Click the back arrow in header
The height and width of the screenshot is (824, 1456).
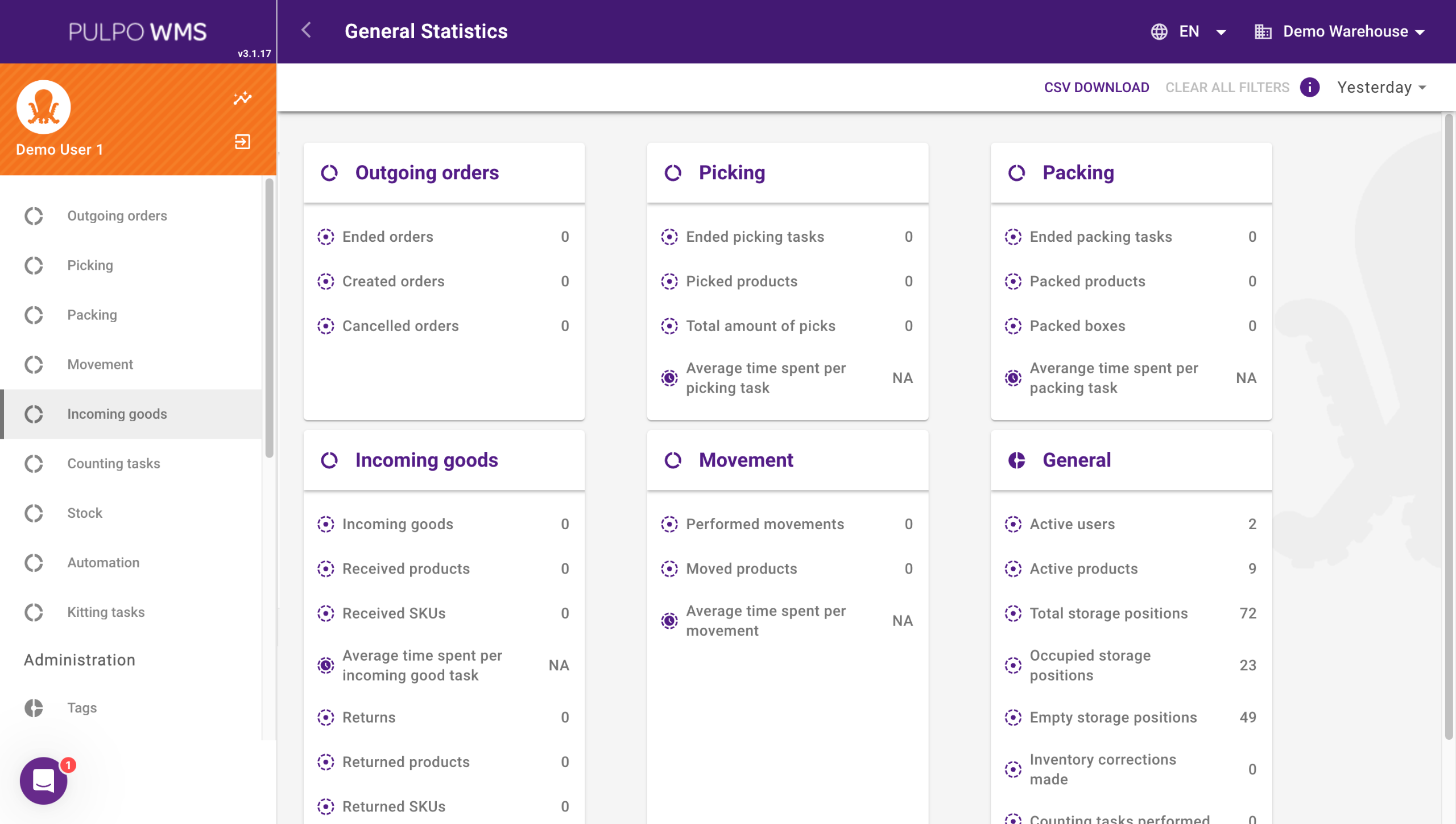click(307, 31)
